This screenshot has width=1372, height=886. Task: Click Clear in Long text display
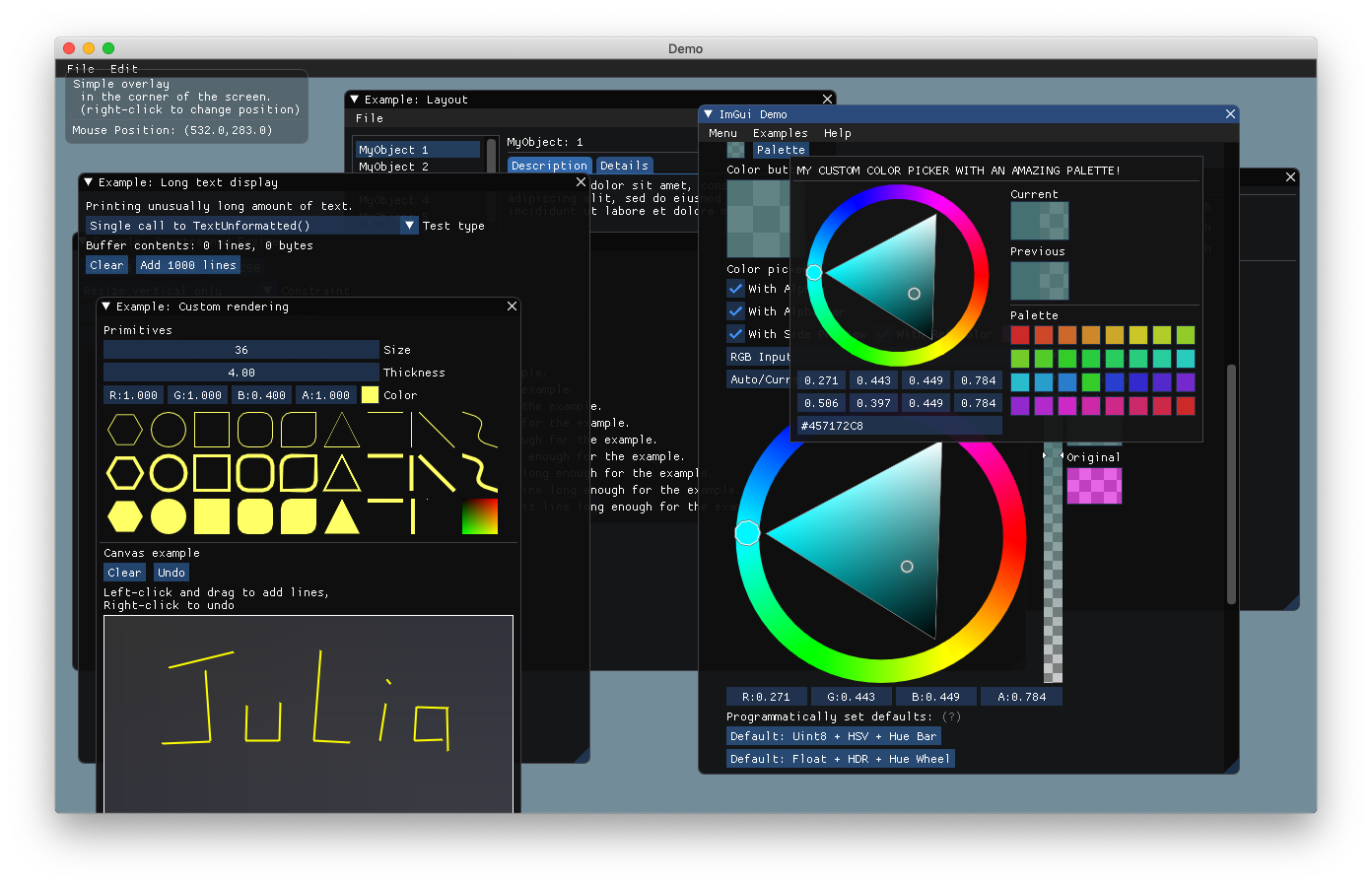coord(106,265)
